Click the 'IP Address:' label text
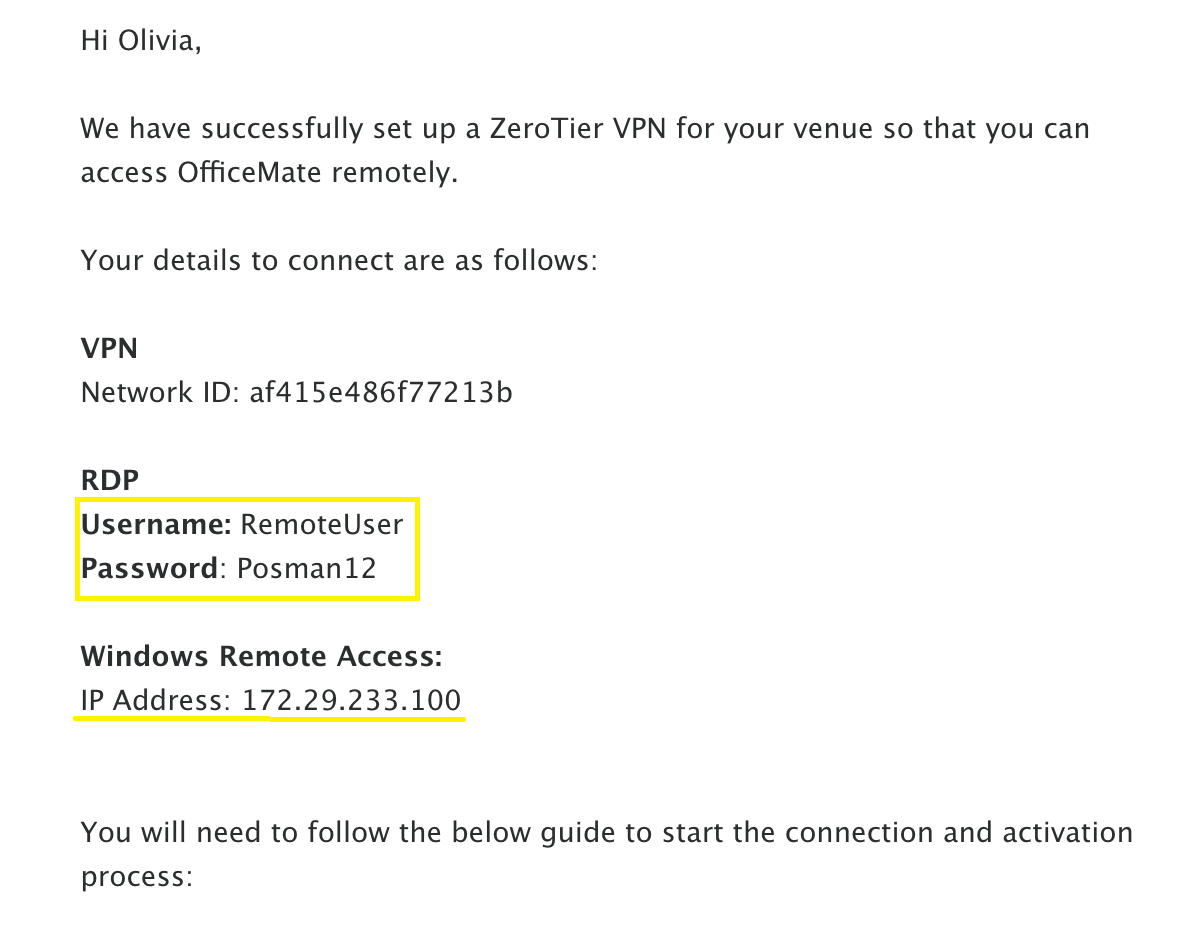Screen dimensions: 1202x940 [157, 700]
